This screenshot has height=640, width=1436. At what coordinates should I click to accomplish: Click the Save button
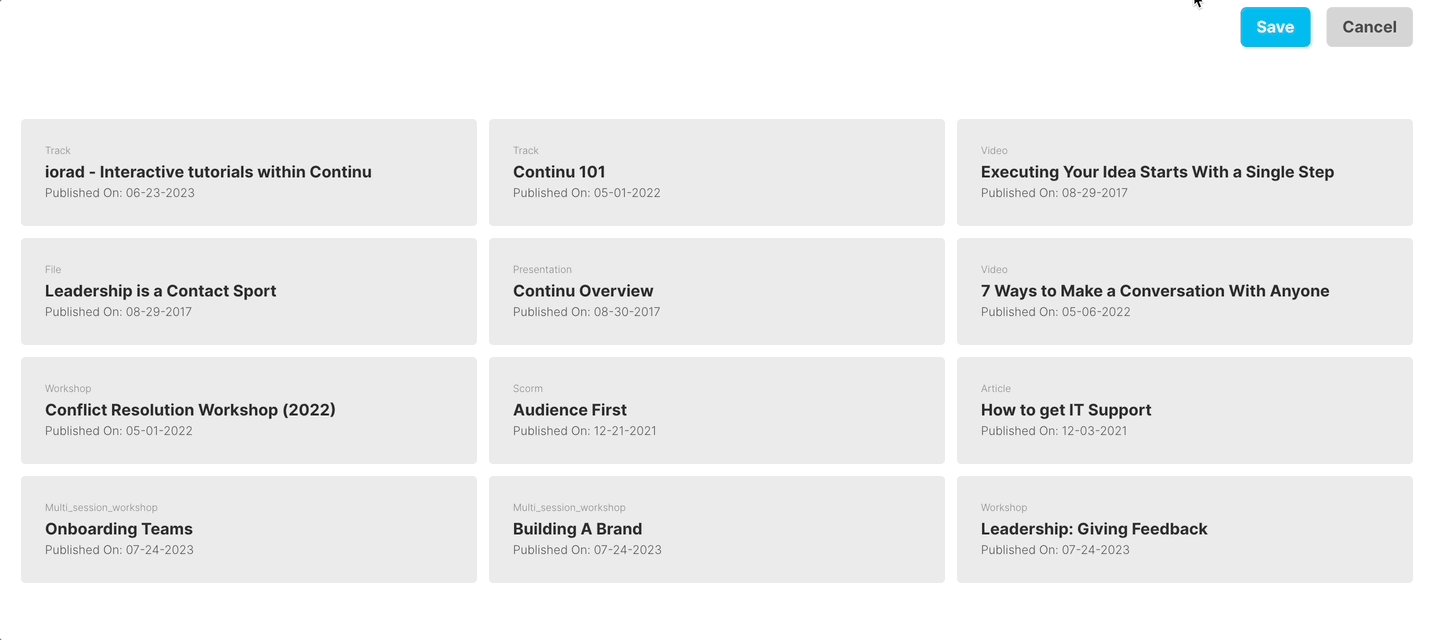tap(1274, 27)
